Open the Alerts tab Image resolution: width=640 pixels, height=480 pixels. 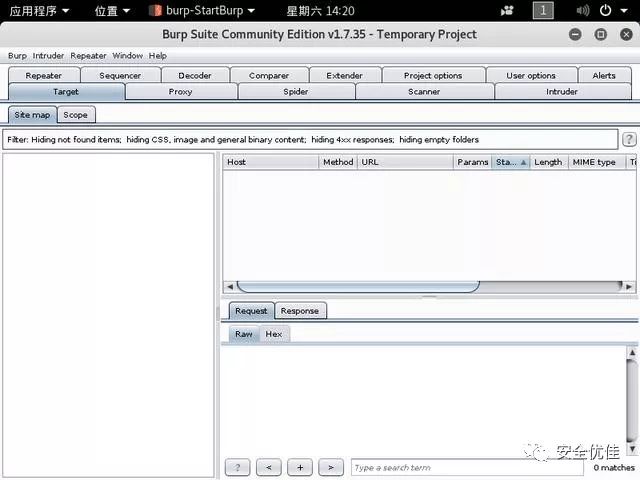click(x=604, y=76)
